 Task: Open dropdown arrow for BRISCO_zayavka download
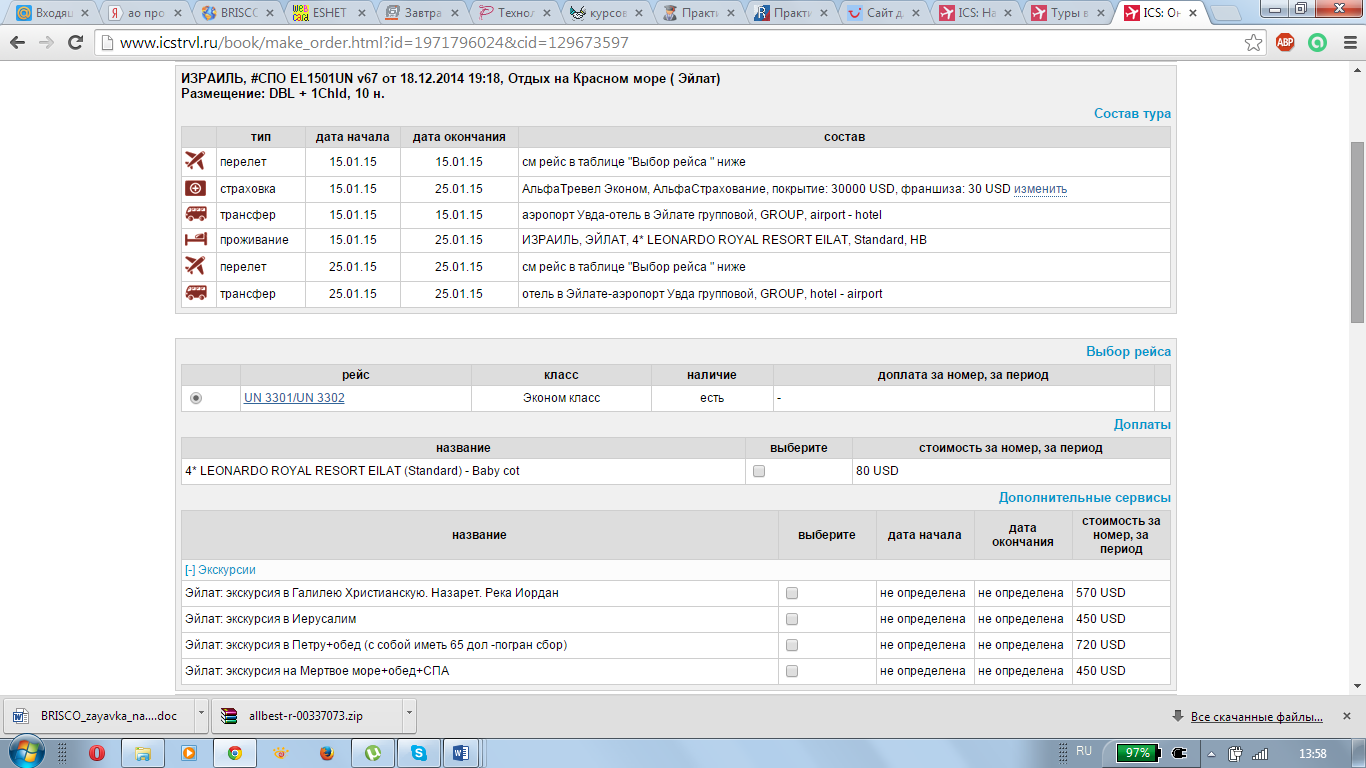click(x=201, y=715)
